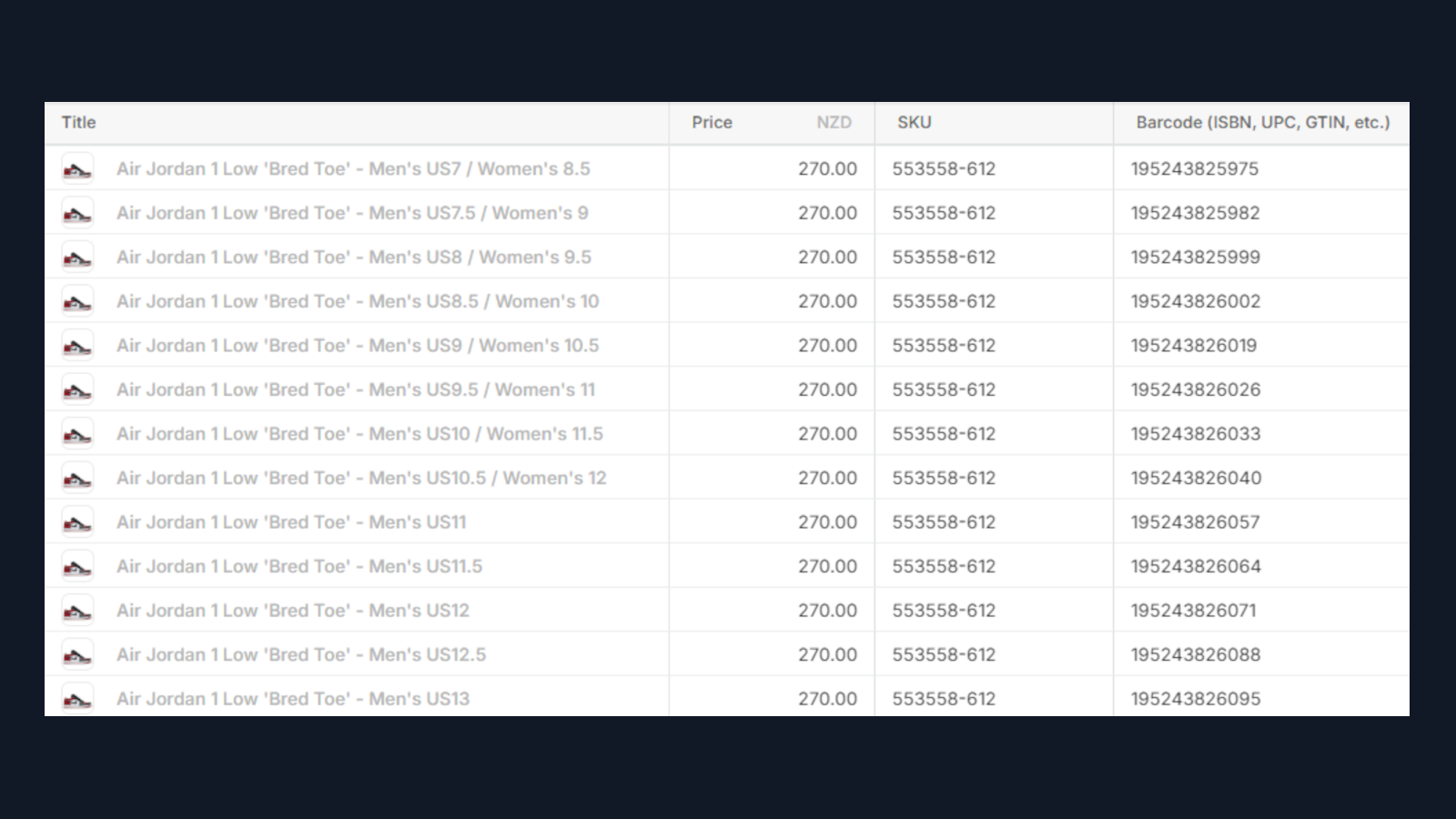Click the 270.00 price in Men's US7 / Women's 8.5 row
Image resolution: width=1456 pixels, height=819 pixels.
827,168
